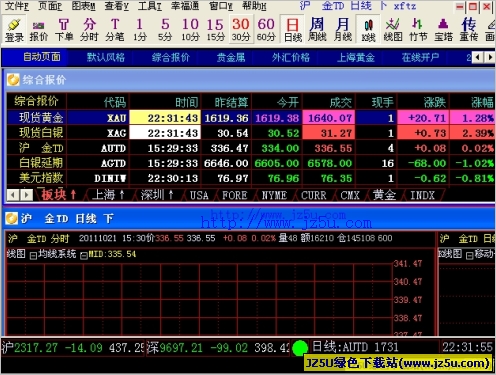Screen dimensions: 496x375
Task: Click left arrow beside 板块 sector tabs
Action: tap(13, 195)
